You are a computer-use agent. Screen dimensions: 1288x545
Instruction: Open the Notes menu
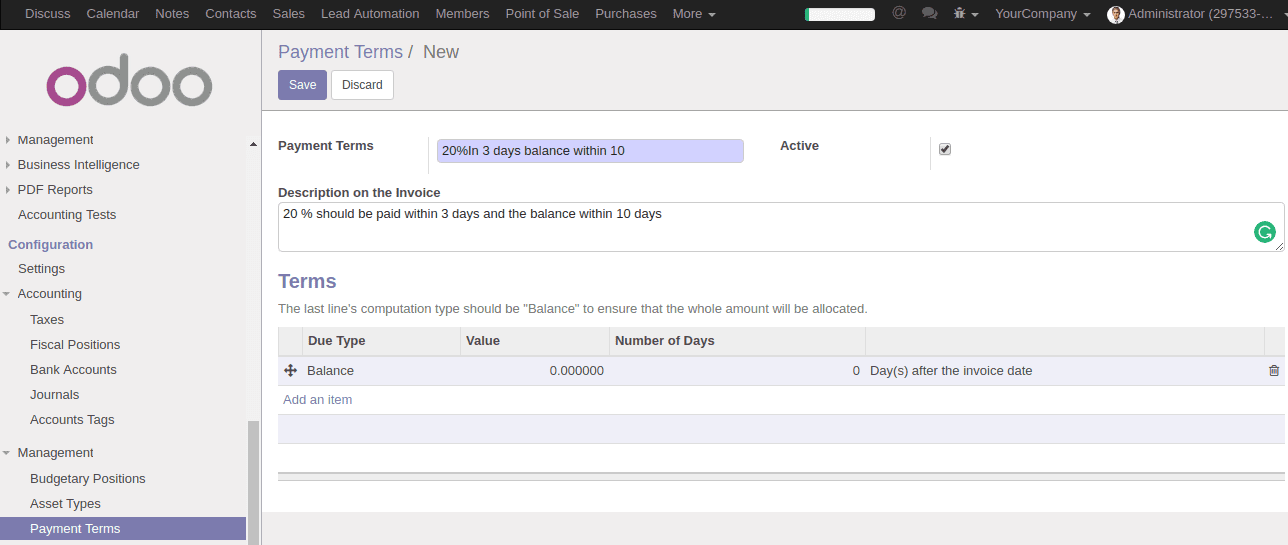pyautogui.click(x=172, y=14)
